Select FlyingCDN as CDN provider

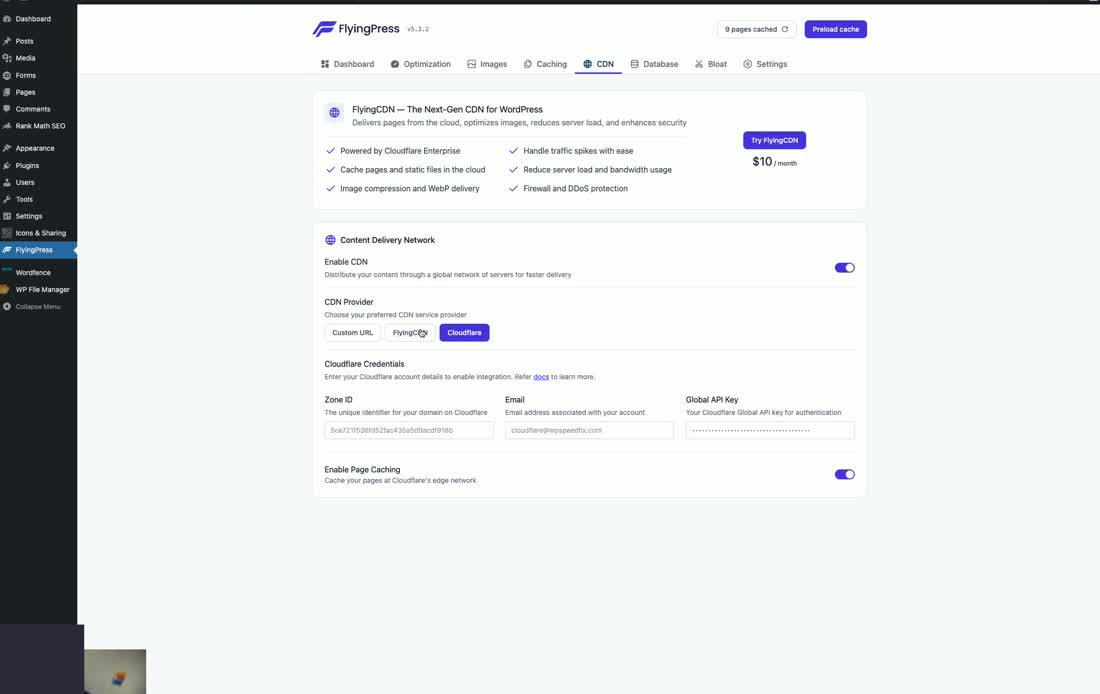410,333
